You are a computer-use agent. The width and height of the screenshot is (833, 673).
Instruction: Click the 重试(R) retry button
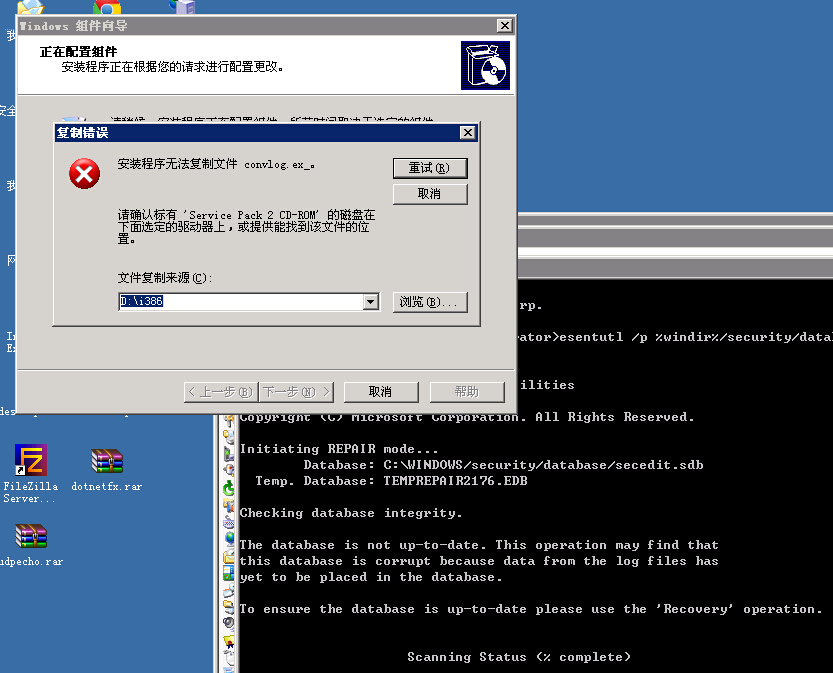(x=430, y=168)
